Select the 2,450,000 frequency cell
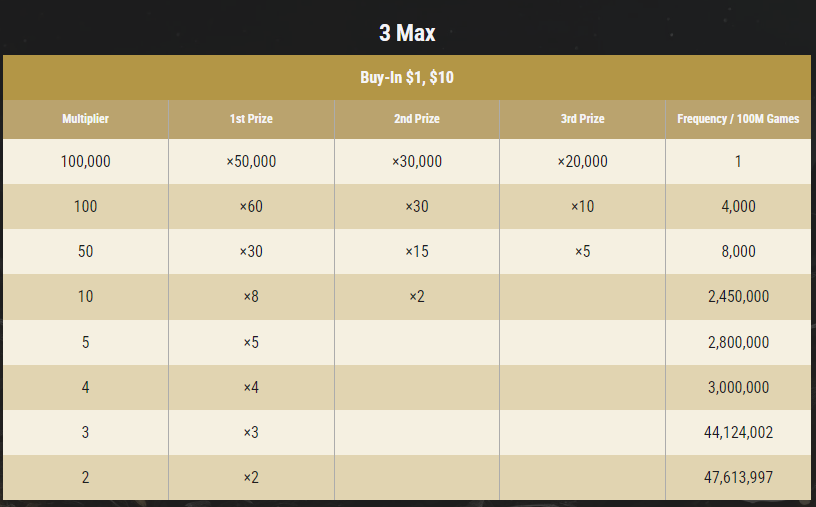This screenshot has width=816, height=507. (x=738, y=297)
